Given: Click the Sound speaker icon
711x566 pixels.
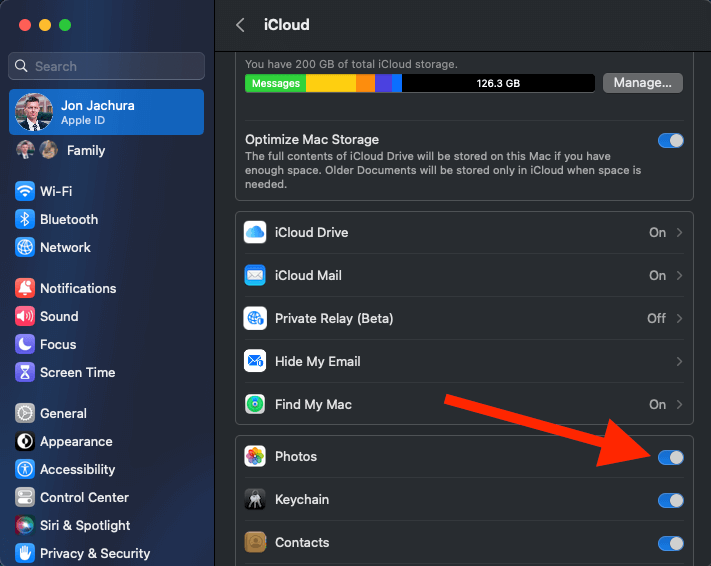Looking at the screenshot, I should [x=24, y=316].
